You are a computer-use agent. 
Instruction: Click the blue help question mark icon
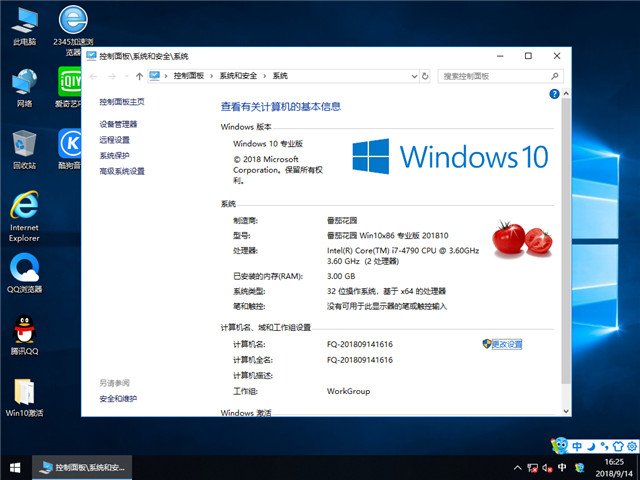(x=554, y=94)
